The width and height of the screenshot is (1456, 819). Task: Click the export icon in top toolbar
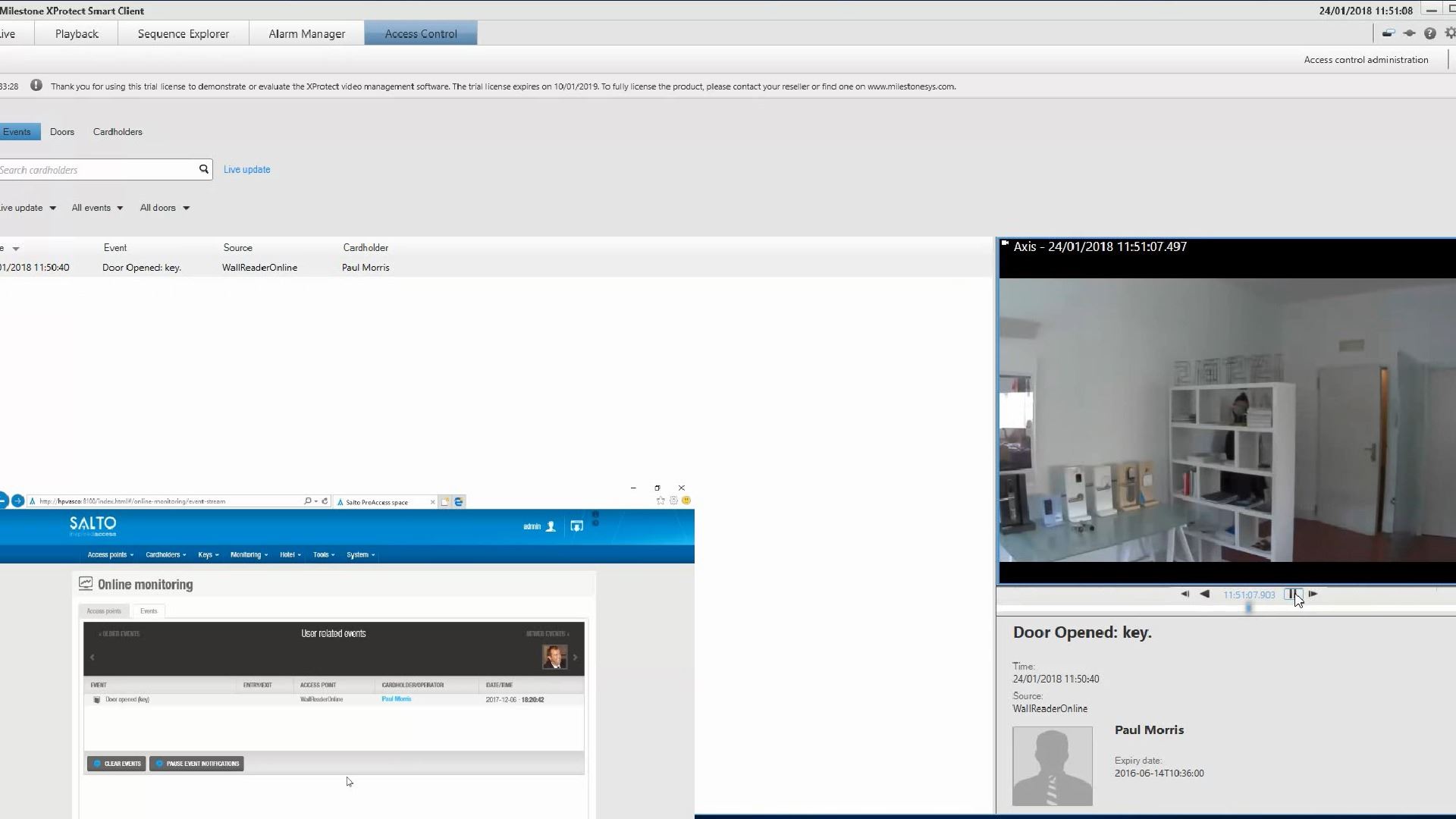tap(1389, 33)
